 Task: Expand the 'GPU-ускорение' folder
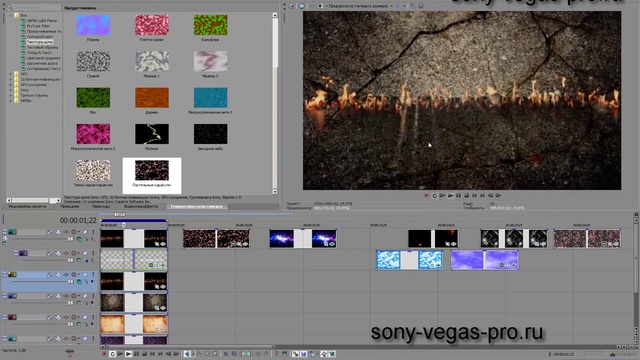pyautogui.click(x=11, y=84)
